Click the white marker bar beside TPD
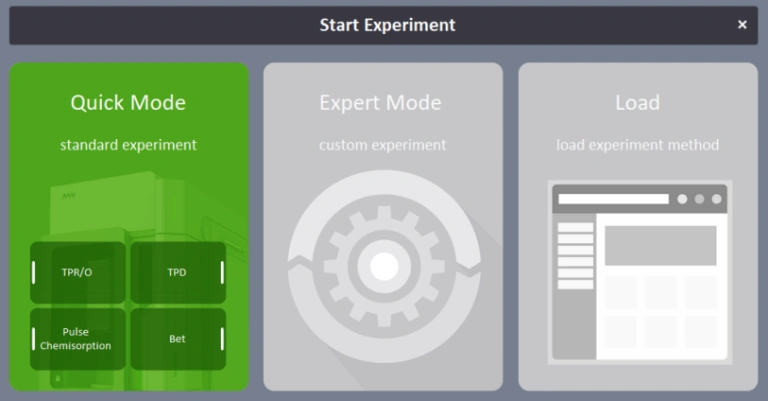 222,272
